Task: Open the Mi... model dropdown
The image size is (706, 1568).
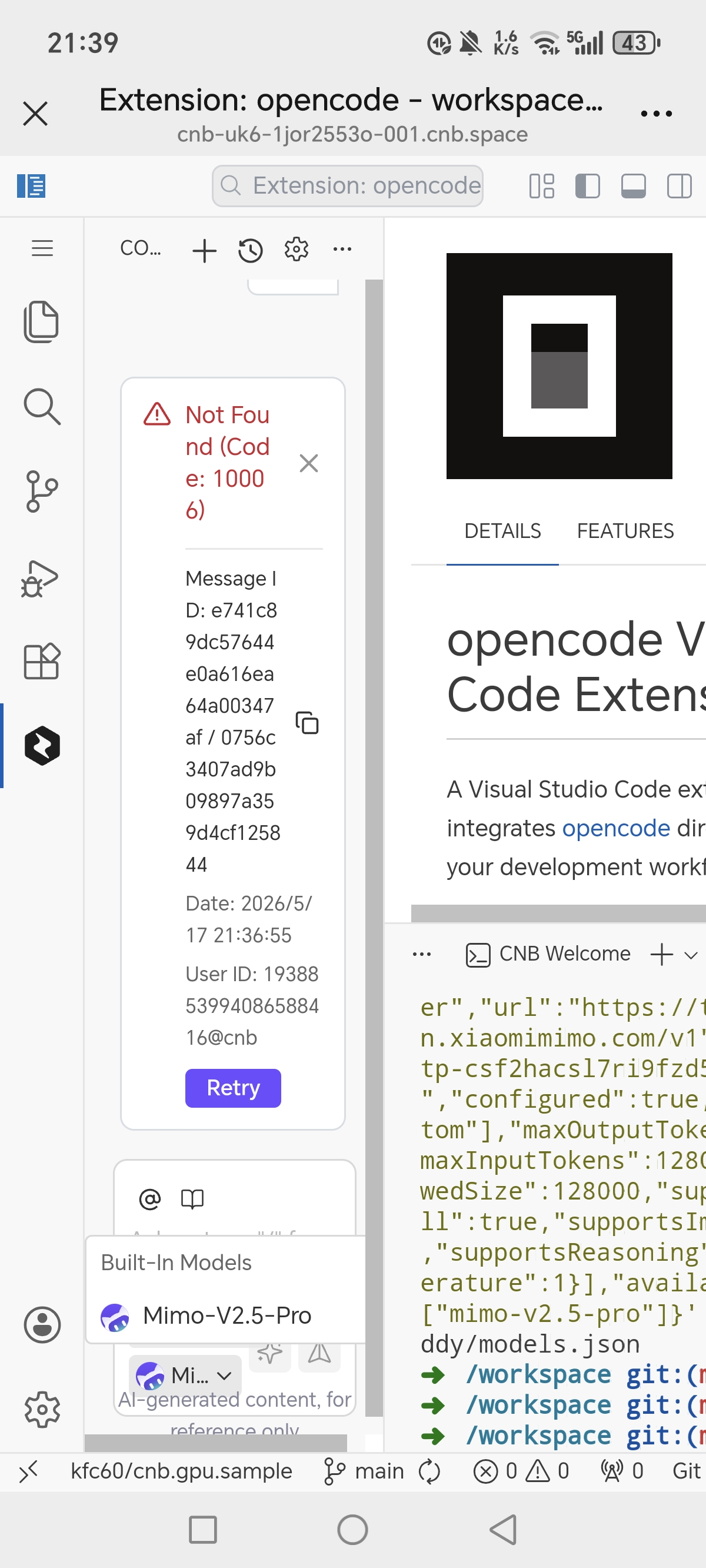Action: (x=185, y=1375)
